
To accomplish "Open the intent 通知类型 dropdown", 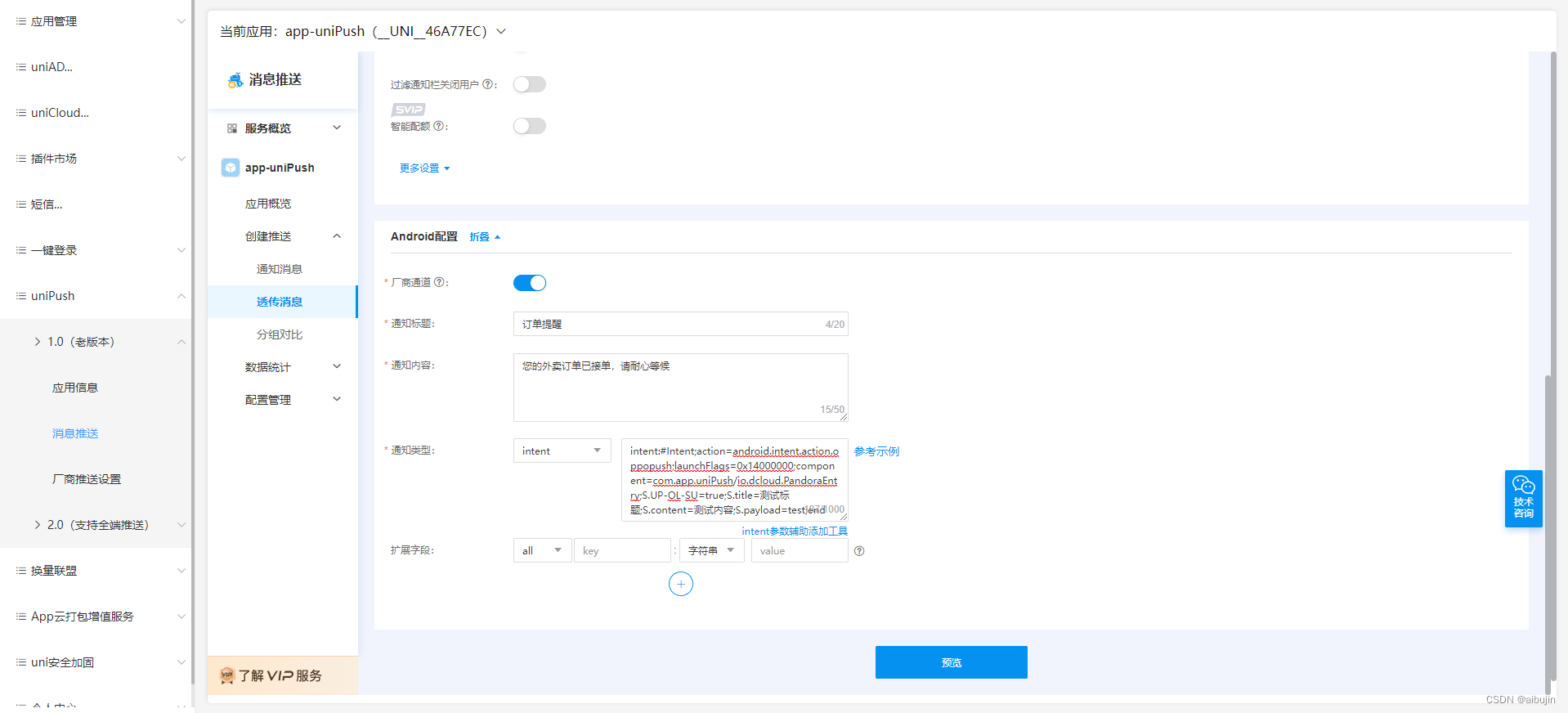I will tap(562, 451).
